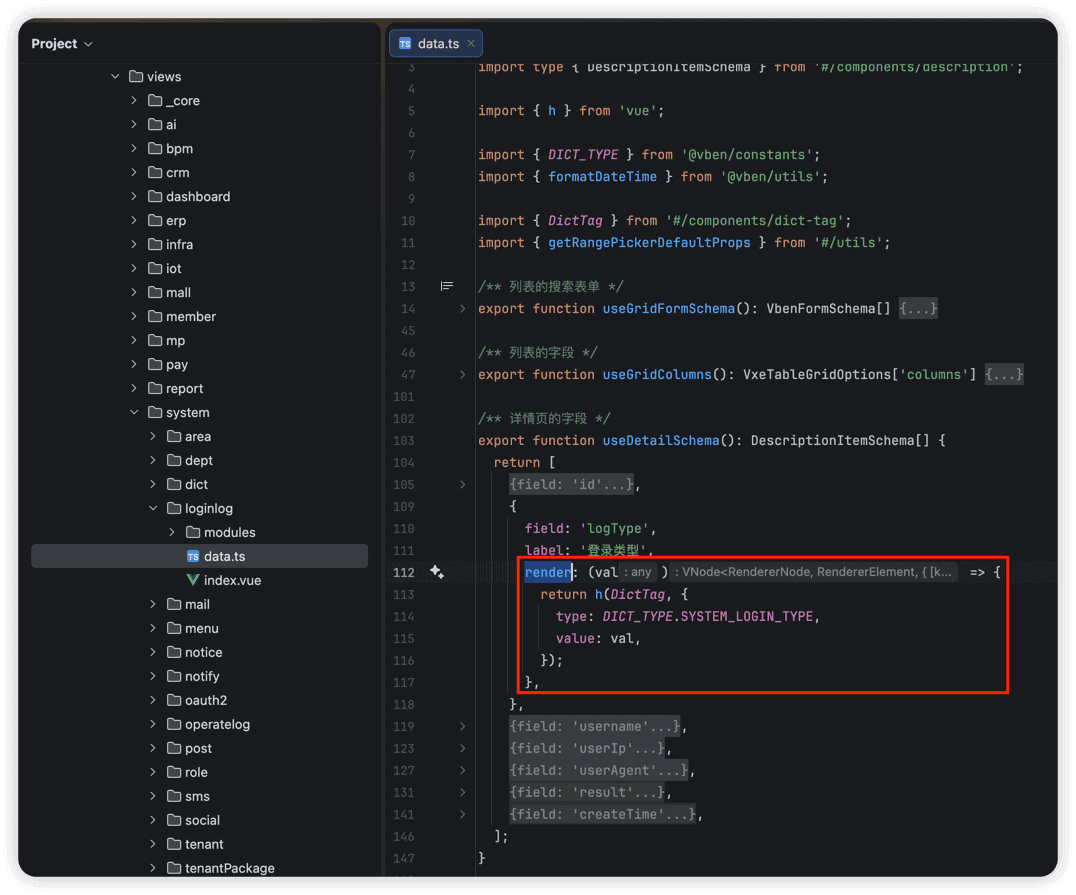Select data.ts in the project tree

(x=199, y=557)
